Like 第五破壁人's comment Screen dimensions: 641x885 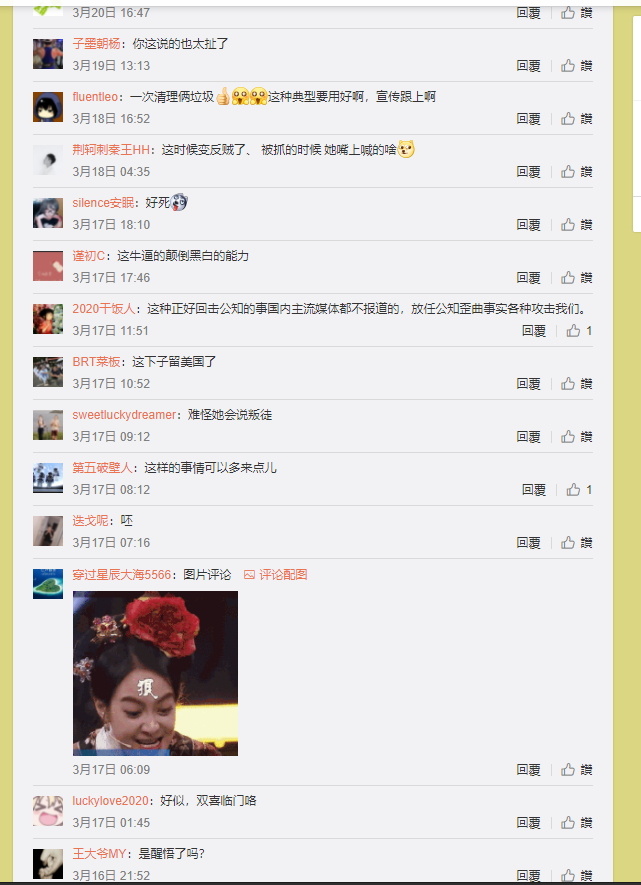(x=579, y=490)
